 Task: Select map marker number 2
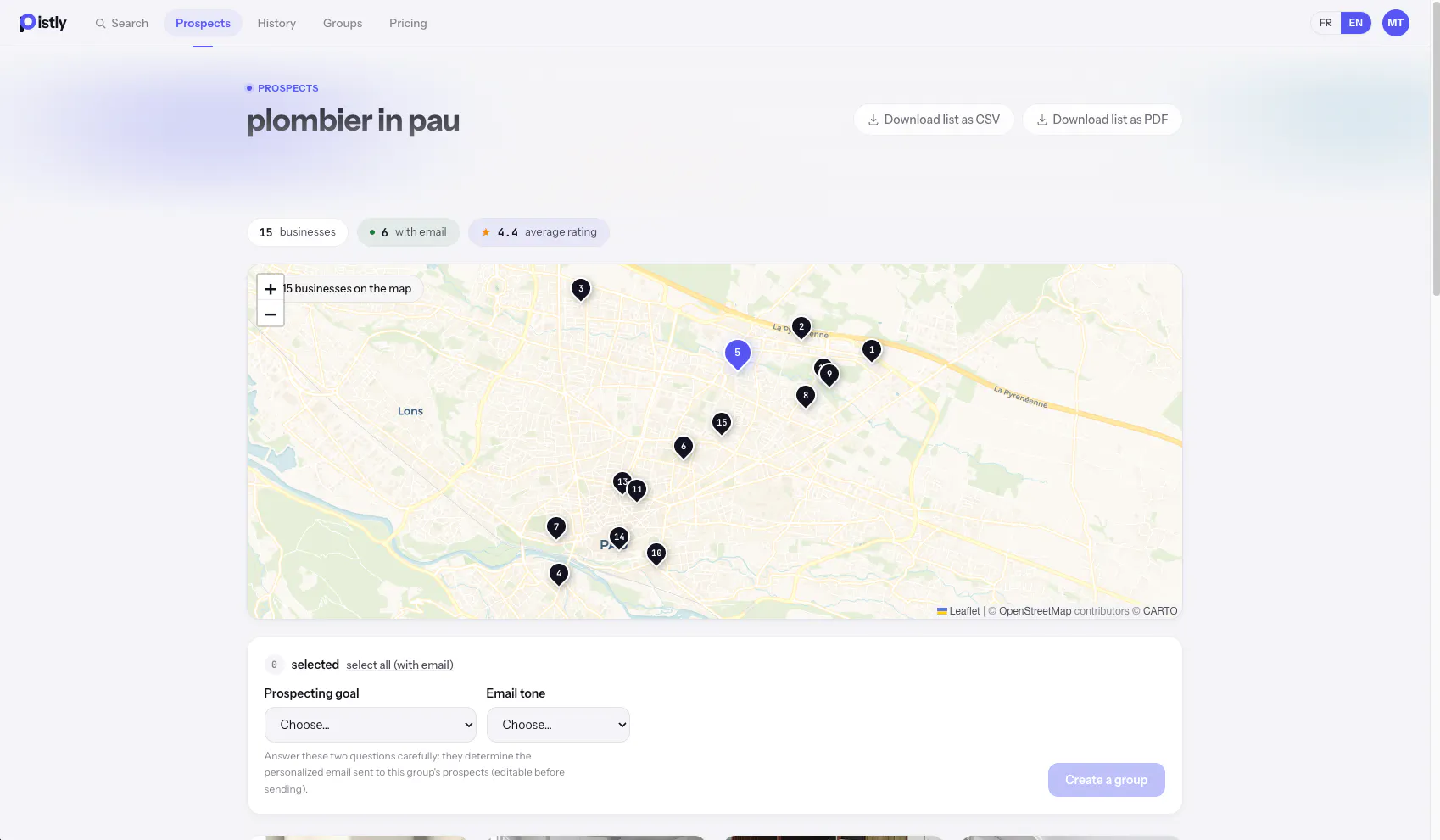coord(801,328)
